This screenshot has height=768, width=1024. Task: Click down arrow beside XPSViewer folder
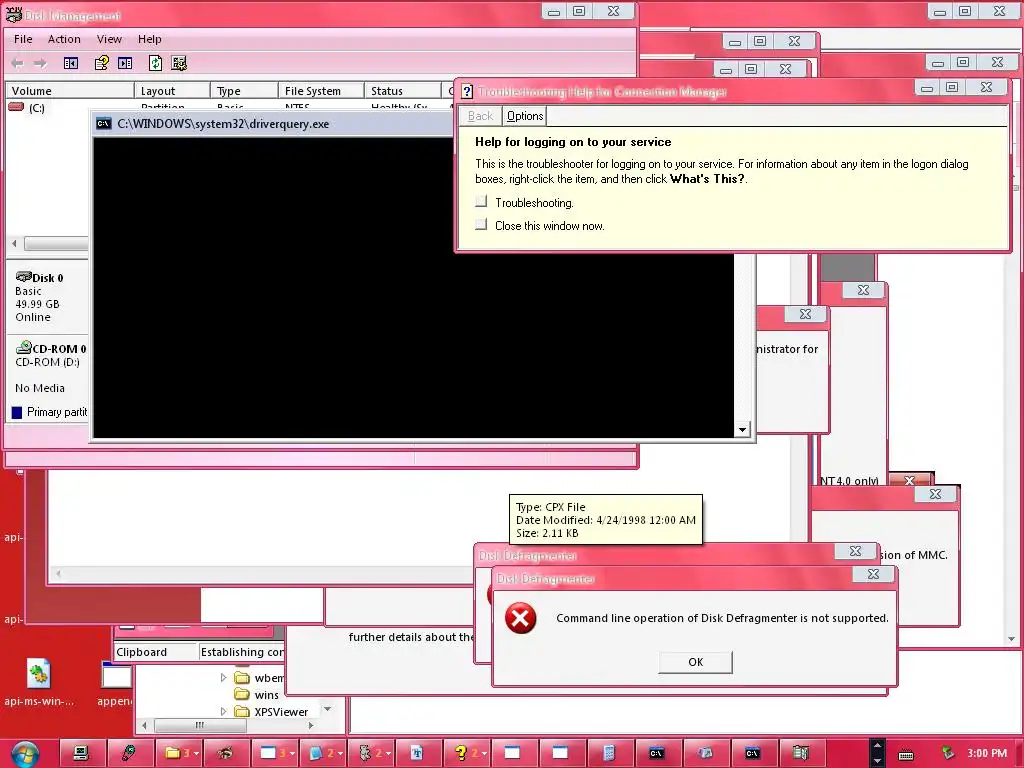click(328, 709)
